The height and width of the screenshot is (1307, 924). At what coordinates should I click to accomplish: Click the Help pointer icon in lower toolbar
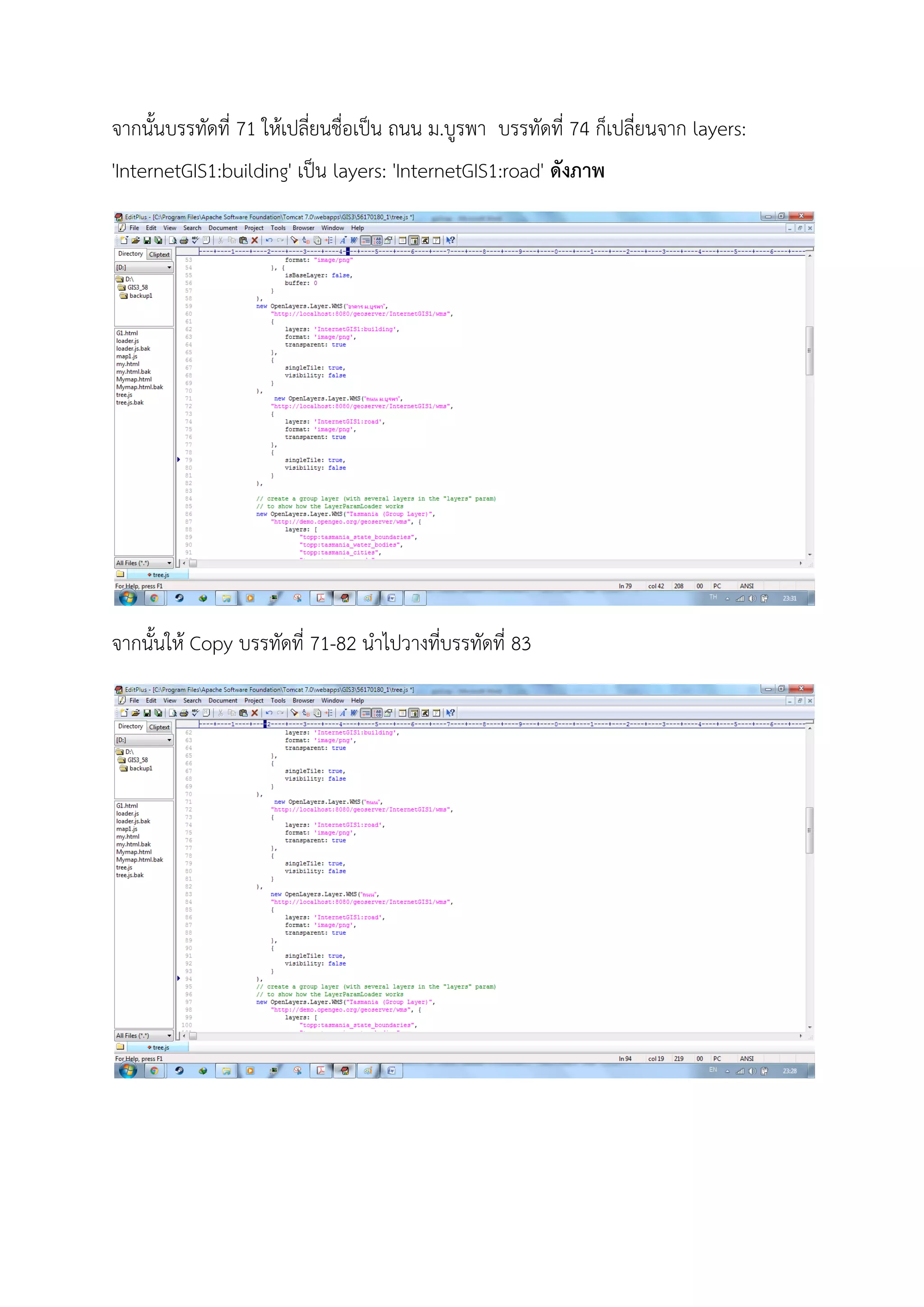tap(451, 713)
